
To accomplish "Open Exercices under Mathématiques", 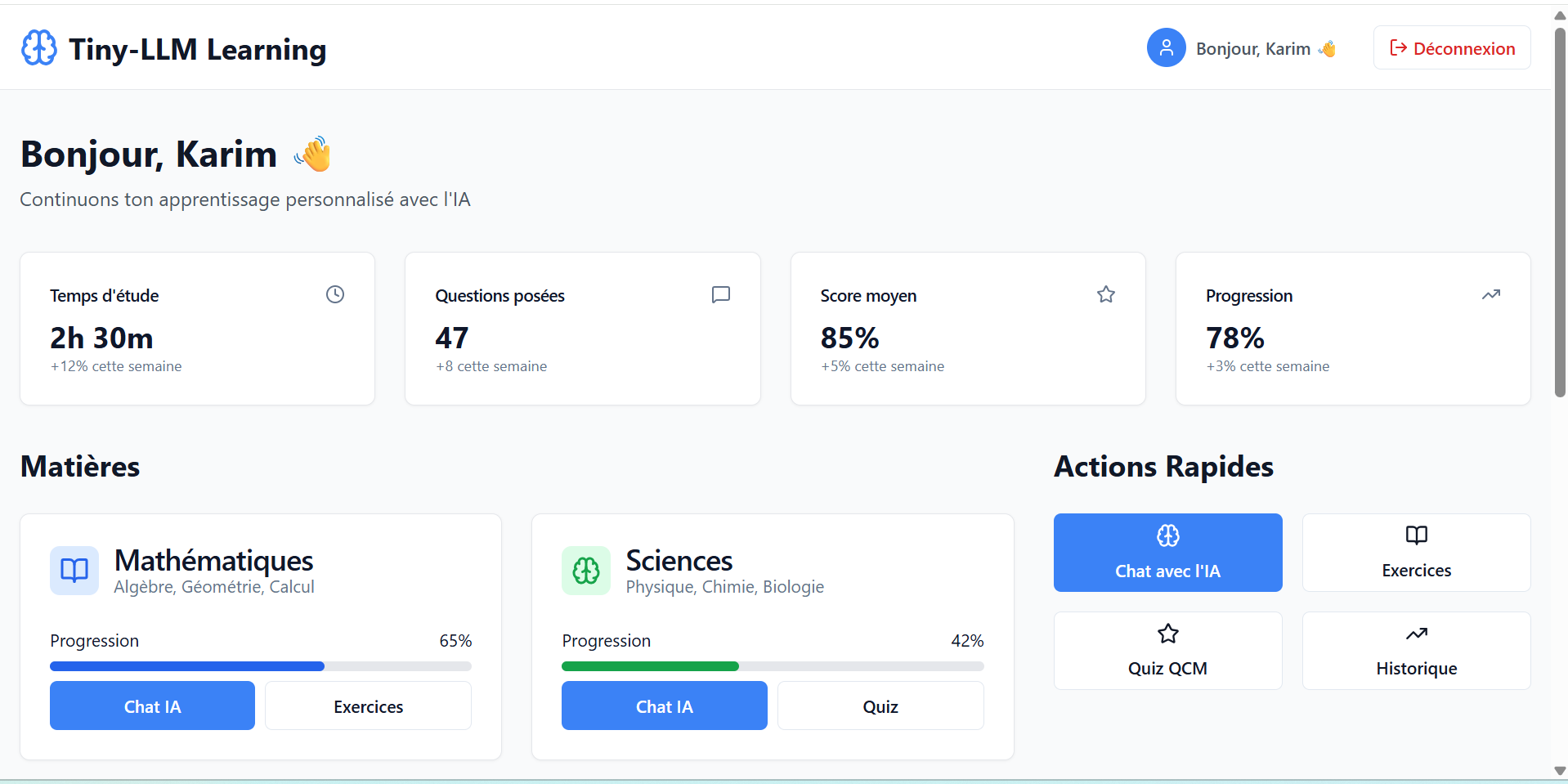I will tap(368, 706).
